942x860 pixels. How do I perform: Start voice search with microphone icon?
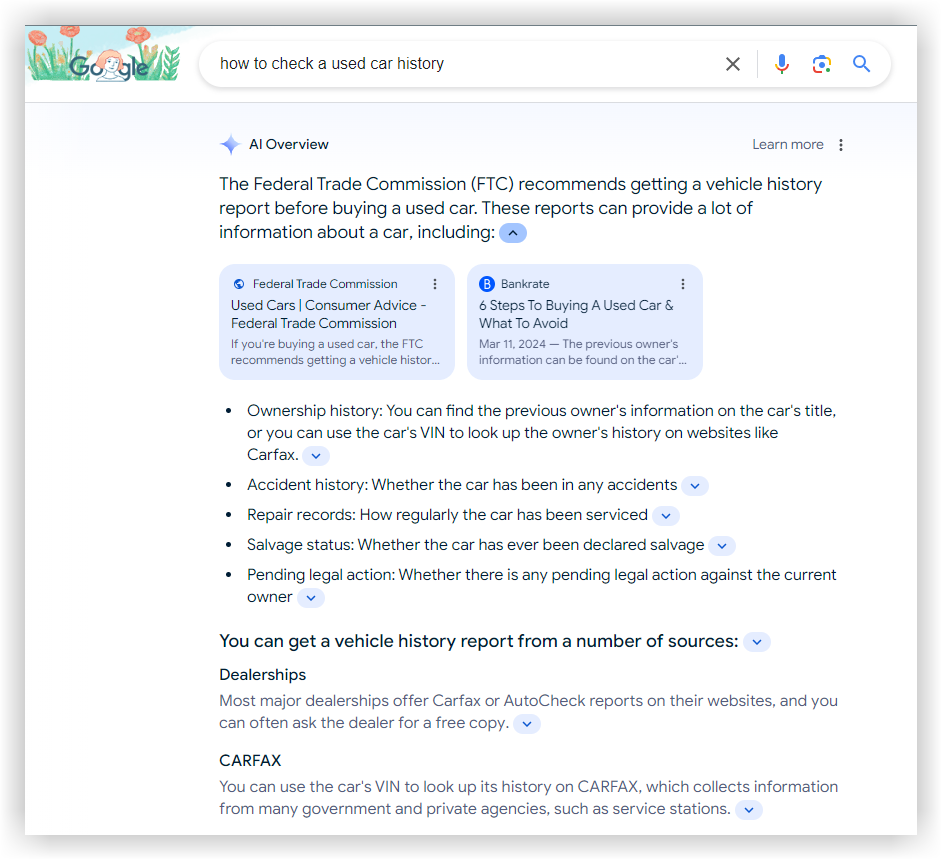[x=782, y=64]
